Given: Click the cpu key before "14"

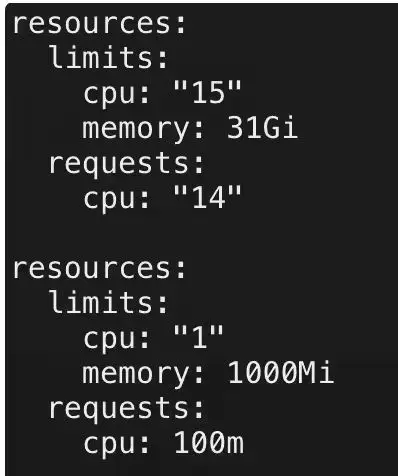Looking at the screenshot, I should click(116, 200).
